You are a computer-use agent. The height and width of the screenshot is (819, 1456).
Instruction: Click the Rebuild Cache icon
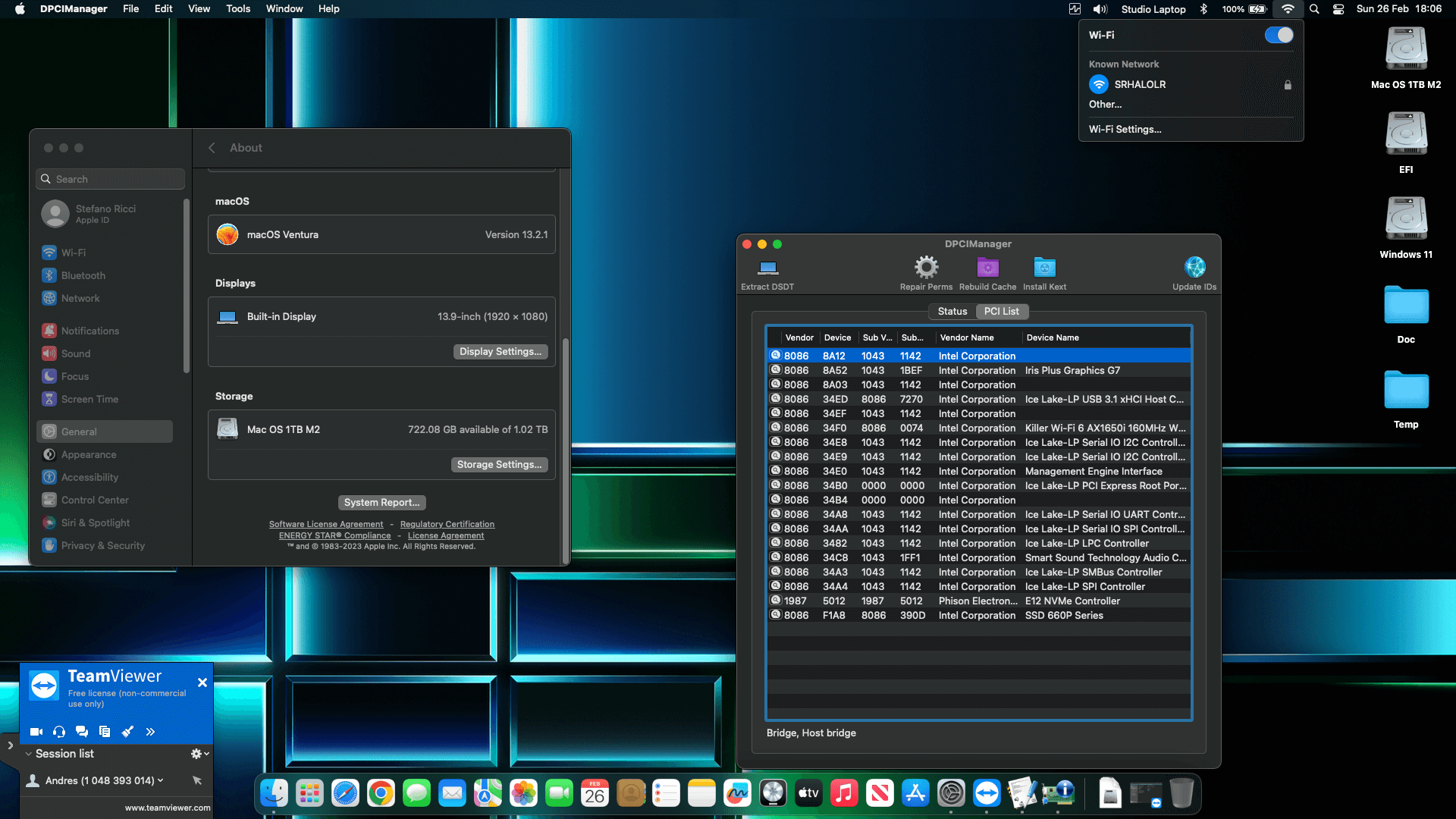(987, 267)
